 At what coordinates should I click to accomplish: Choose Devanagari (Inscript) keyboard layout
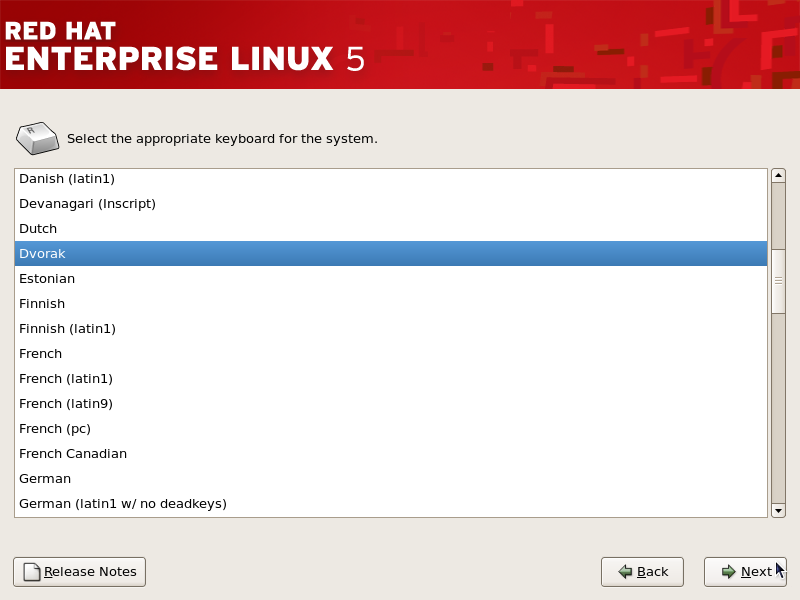click(391, 204)
